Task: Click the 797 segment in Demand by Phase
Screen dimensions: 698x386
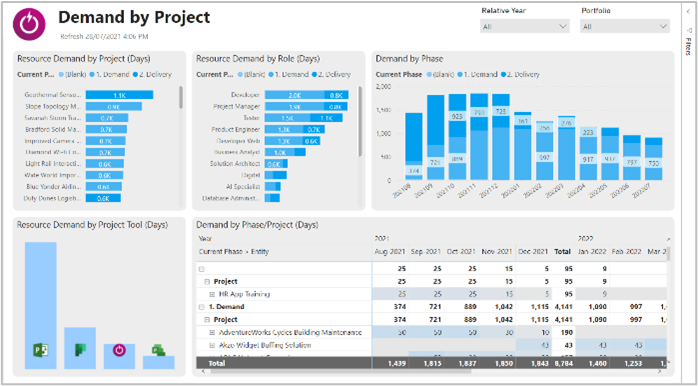Action: tap(632, 161)
